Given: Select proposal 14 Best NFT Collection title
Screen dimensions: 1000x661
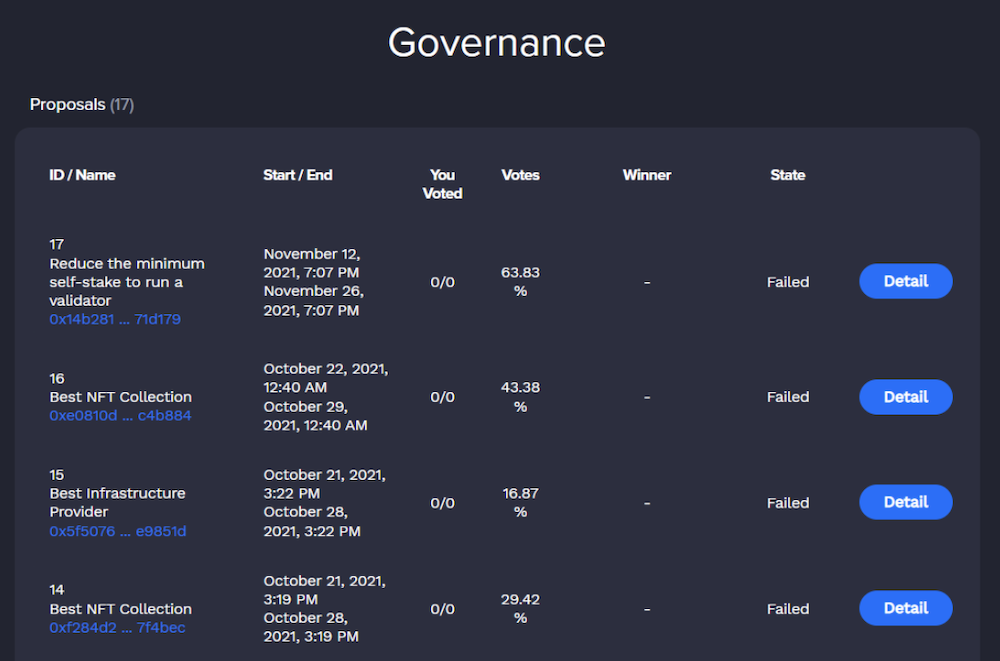Looking at the screenshot, I should 120,608.
